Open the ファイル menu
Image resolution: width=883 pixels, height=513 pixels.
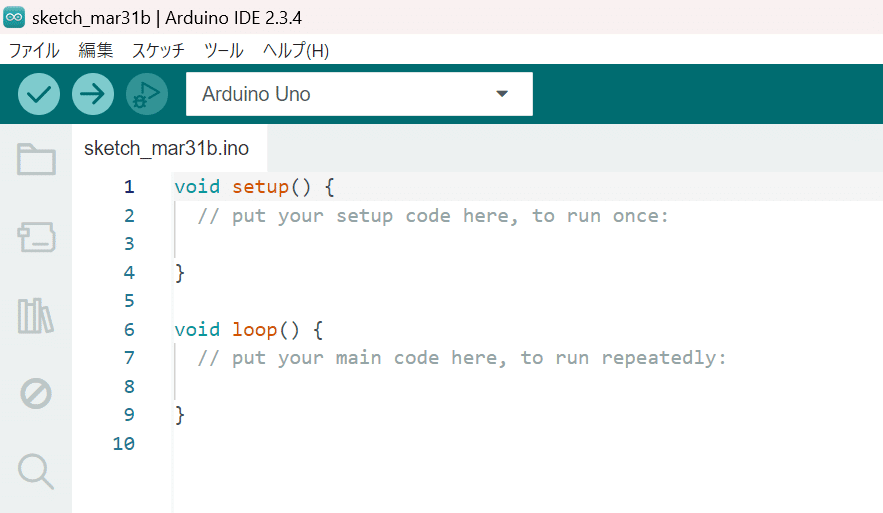(34, 51)
